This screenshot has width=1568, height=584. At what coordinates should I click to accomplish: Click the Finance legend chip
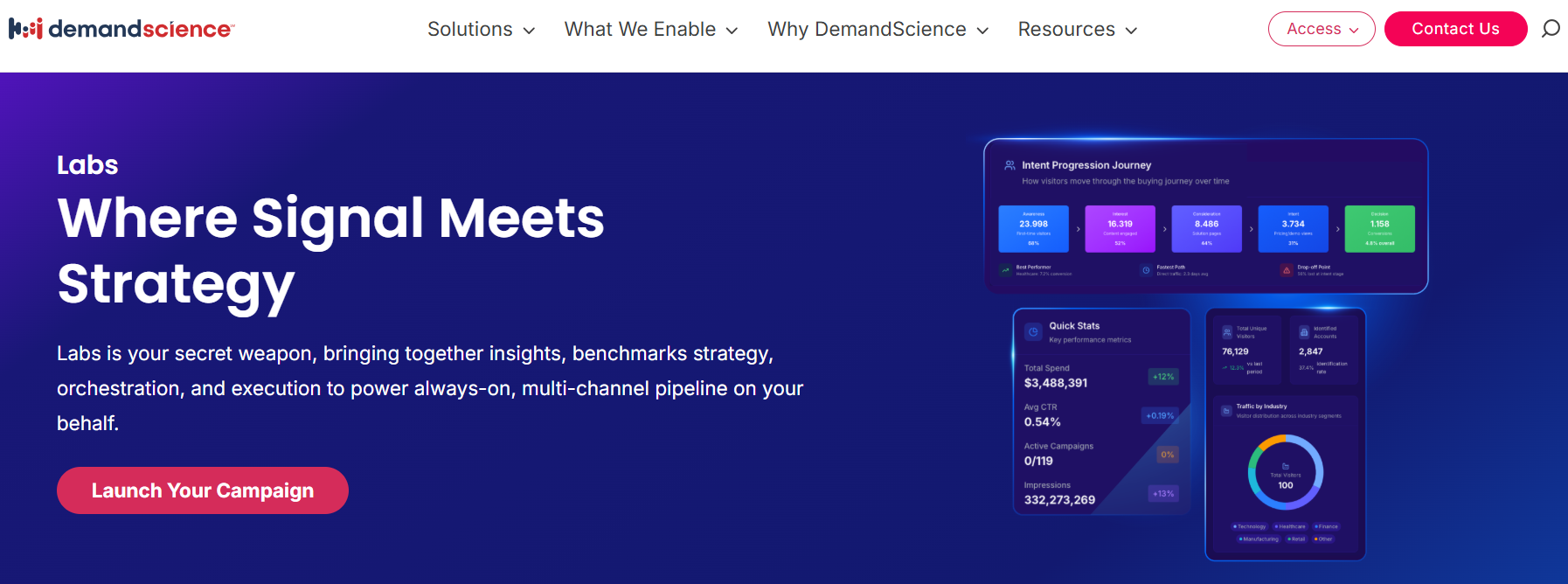click(x=1326, y=526)
